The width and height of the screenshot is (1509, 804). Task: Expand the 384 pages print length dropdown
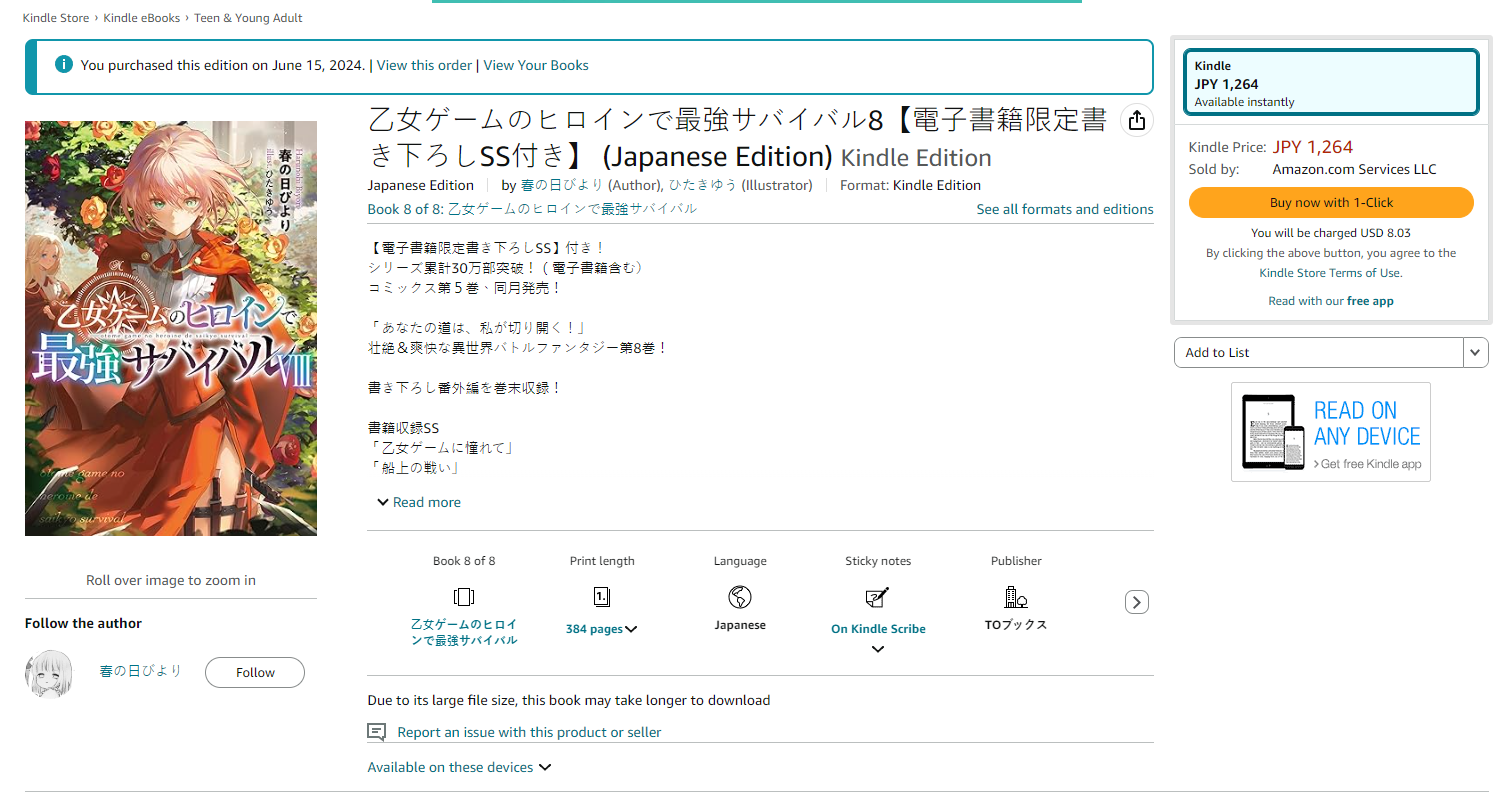[602, 629]
